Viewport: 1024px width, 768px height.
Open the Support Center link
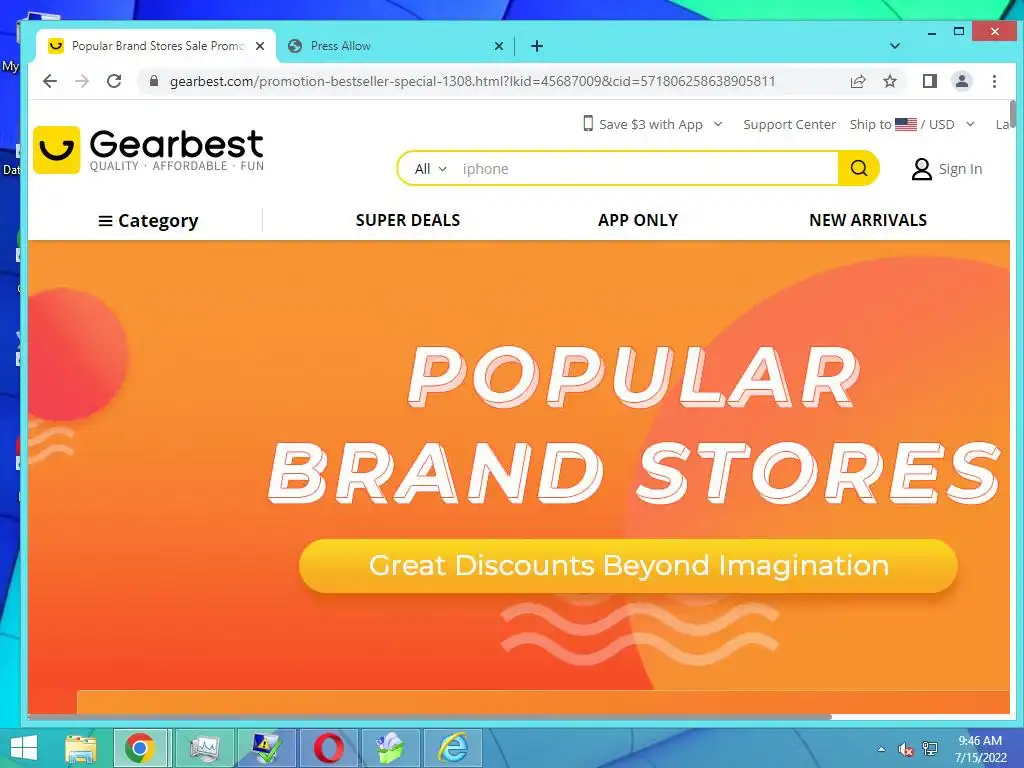[789, 124]
